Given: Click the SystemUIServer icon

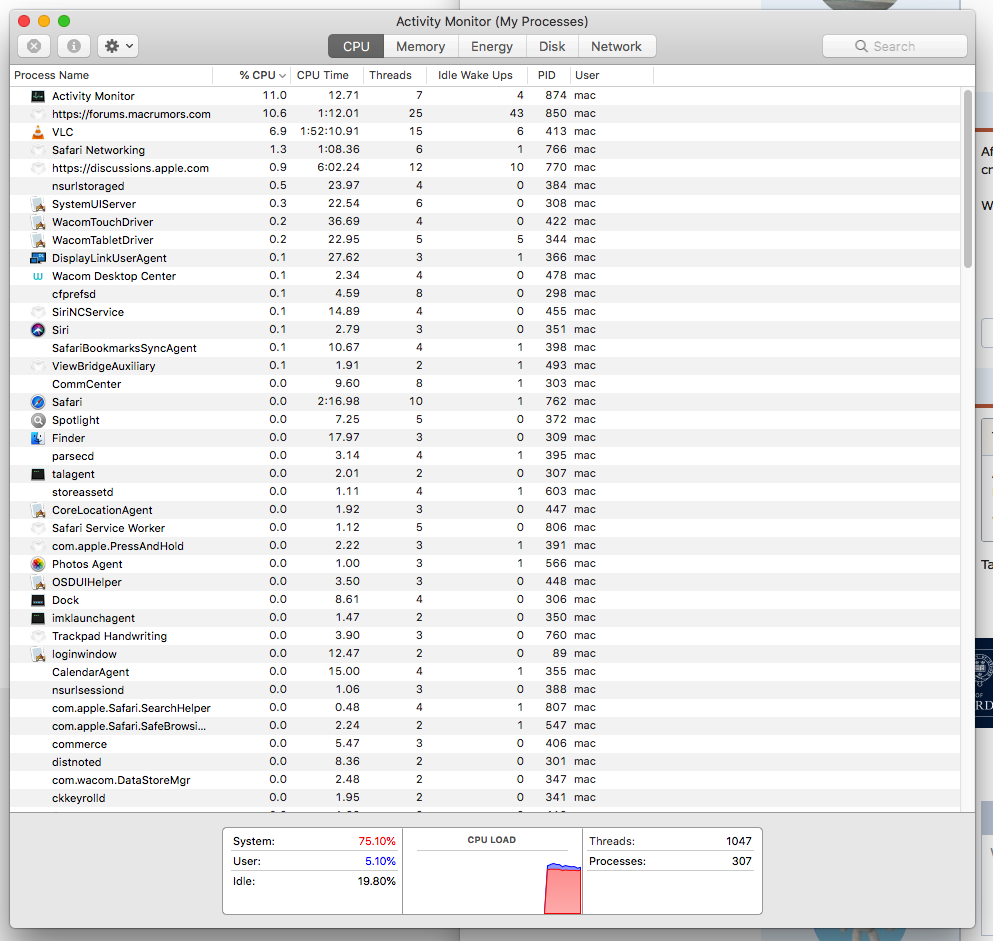Looking at the screenshot, I should point(38,205).
